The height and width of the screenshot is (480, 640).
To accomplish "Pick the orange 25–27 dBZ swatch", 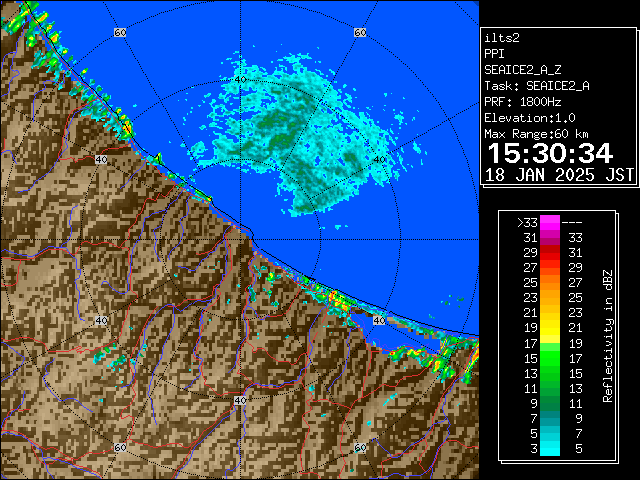I will pos(550,283).
